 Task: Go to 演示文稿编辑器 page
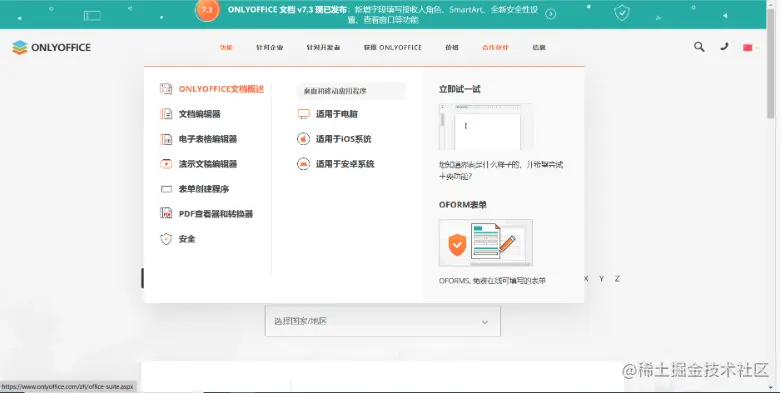tap(208, 164)
